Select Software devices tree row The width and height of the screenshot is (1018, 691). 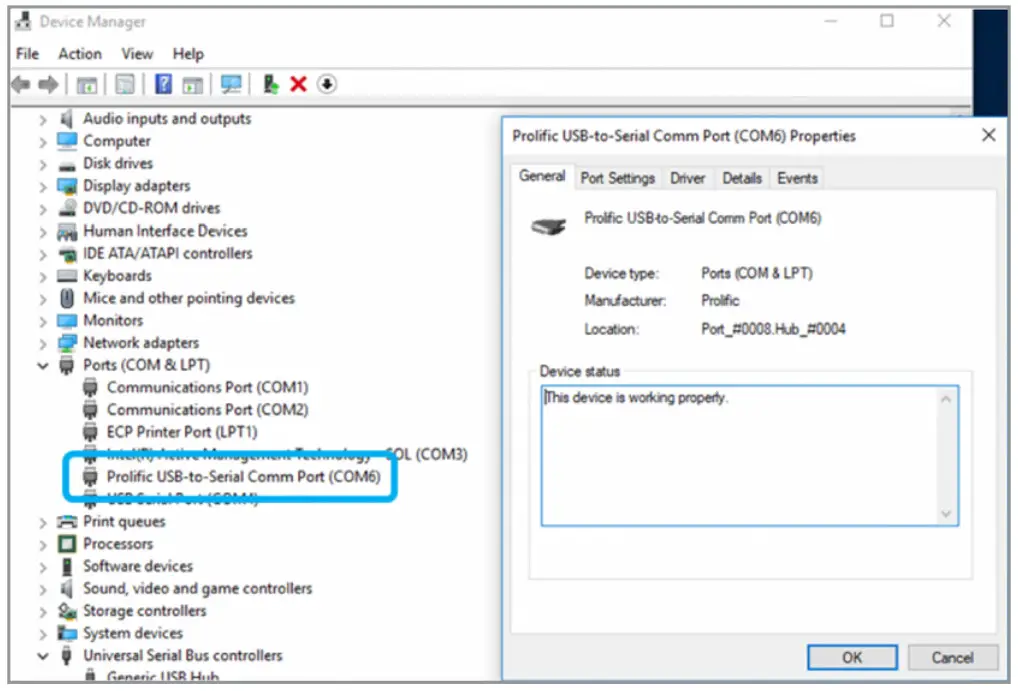138,566
